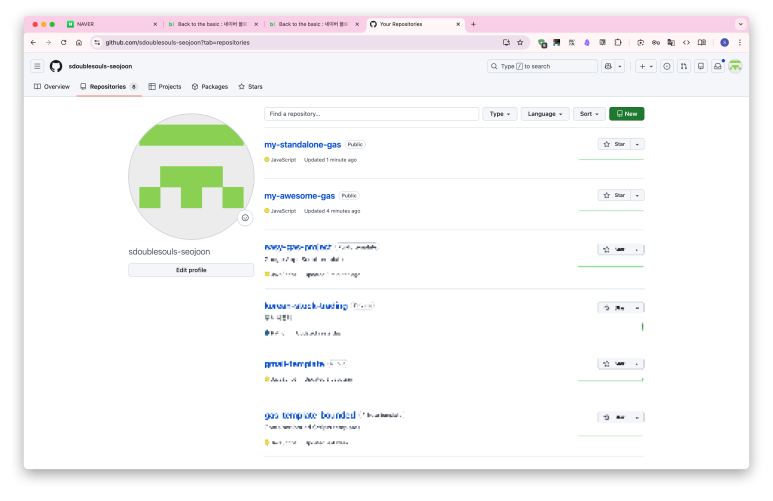This screenshot has height=501, width=773.
Task: Click the browser reload button
Action: coord(63,42)
